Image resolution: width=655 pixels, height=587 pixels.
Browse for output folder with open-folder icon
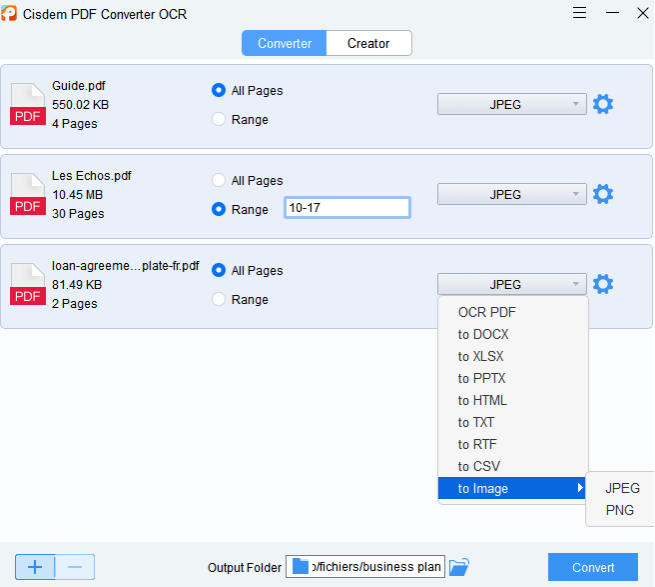(x=459, y=567)
